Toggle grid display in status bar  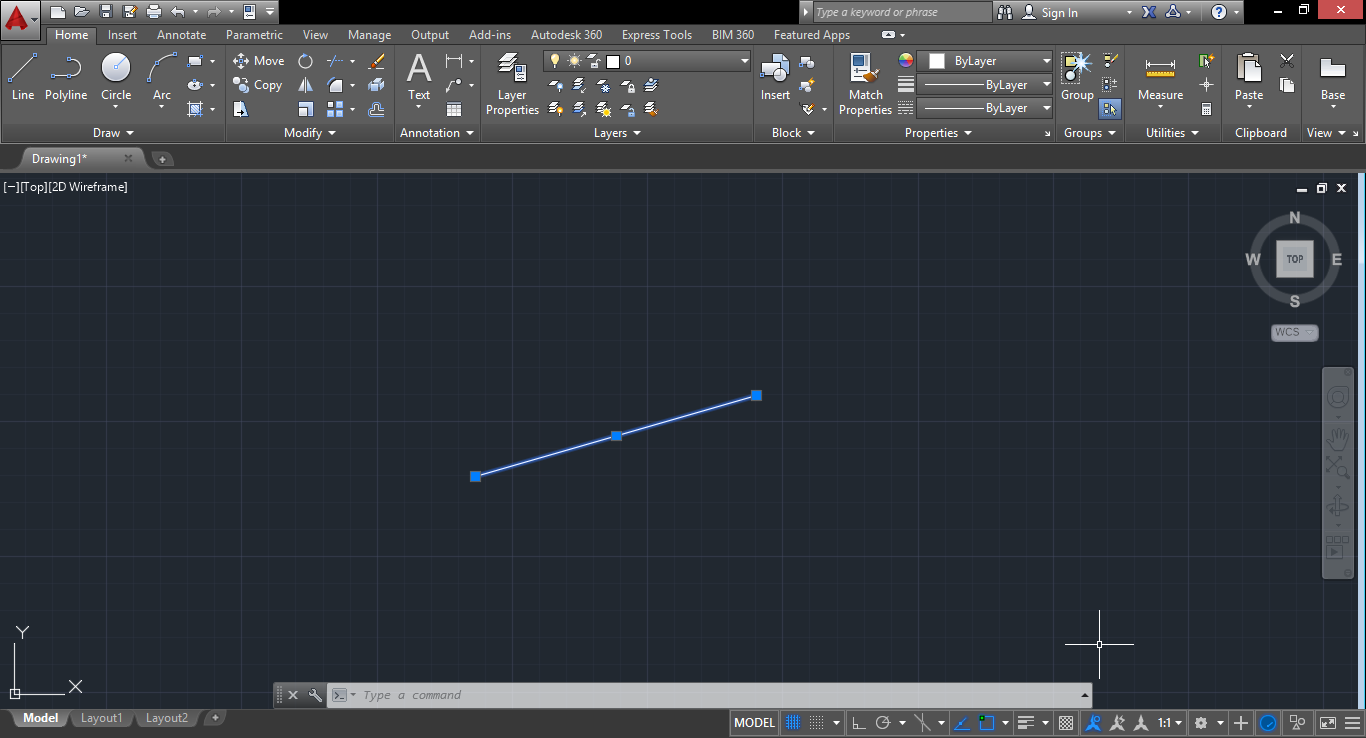[x=793, y=723]
